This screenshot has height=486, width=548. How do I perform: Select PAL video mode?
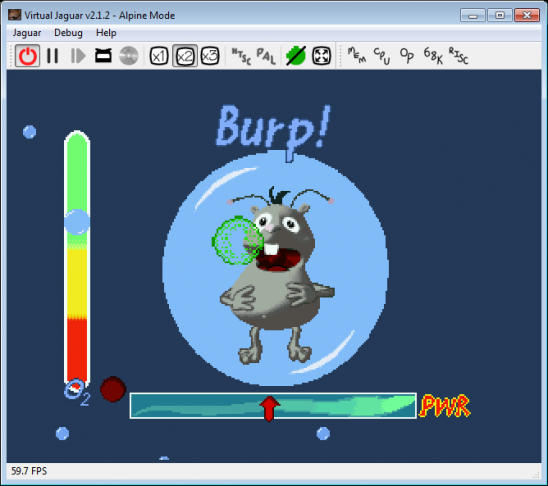click(x=266, y=56)
